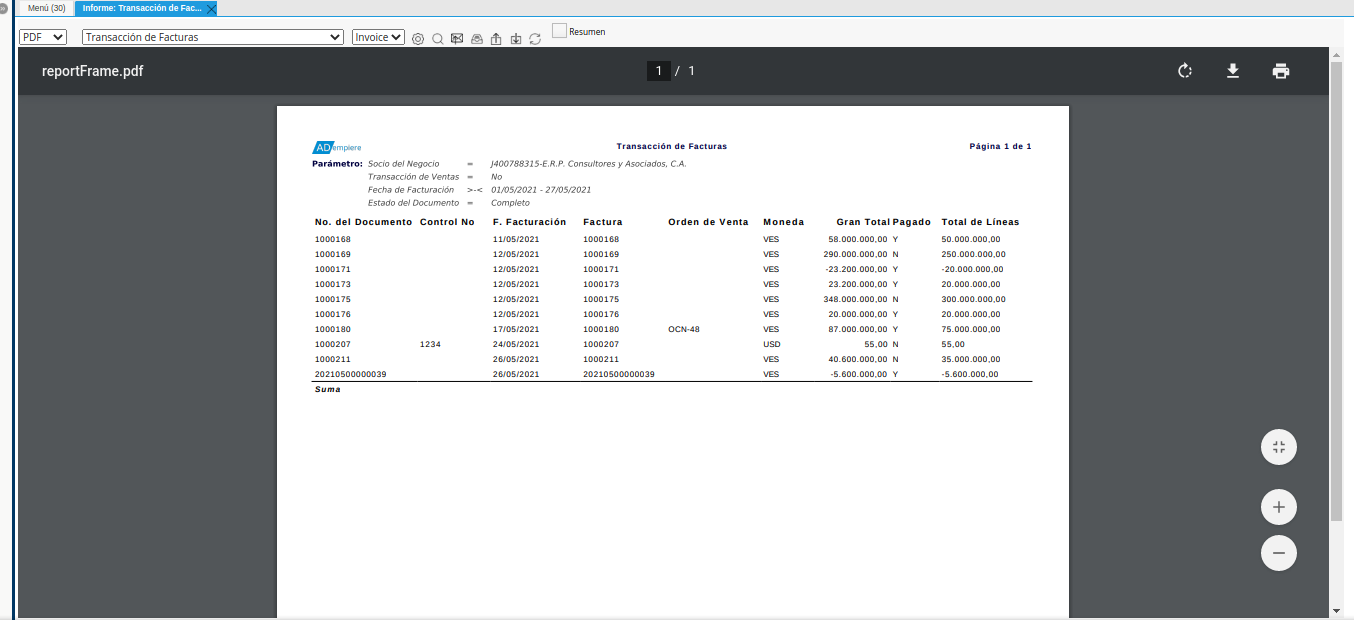The image size is (1354, 620).
Task: Click the magnifier find icon in toolbar
Action: pyautogui.click(x=437, y=39)
